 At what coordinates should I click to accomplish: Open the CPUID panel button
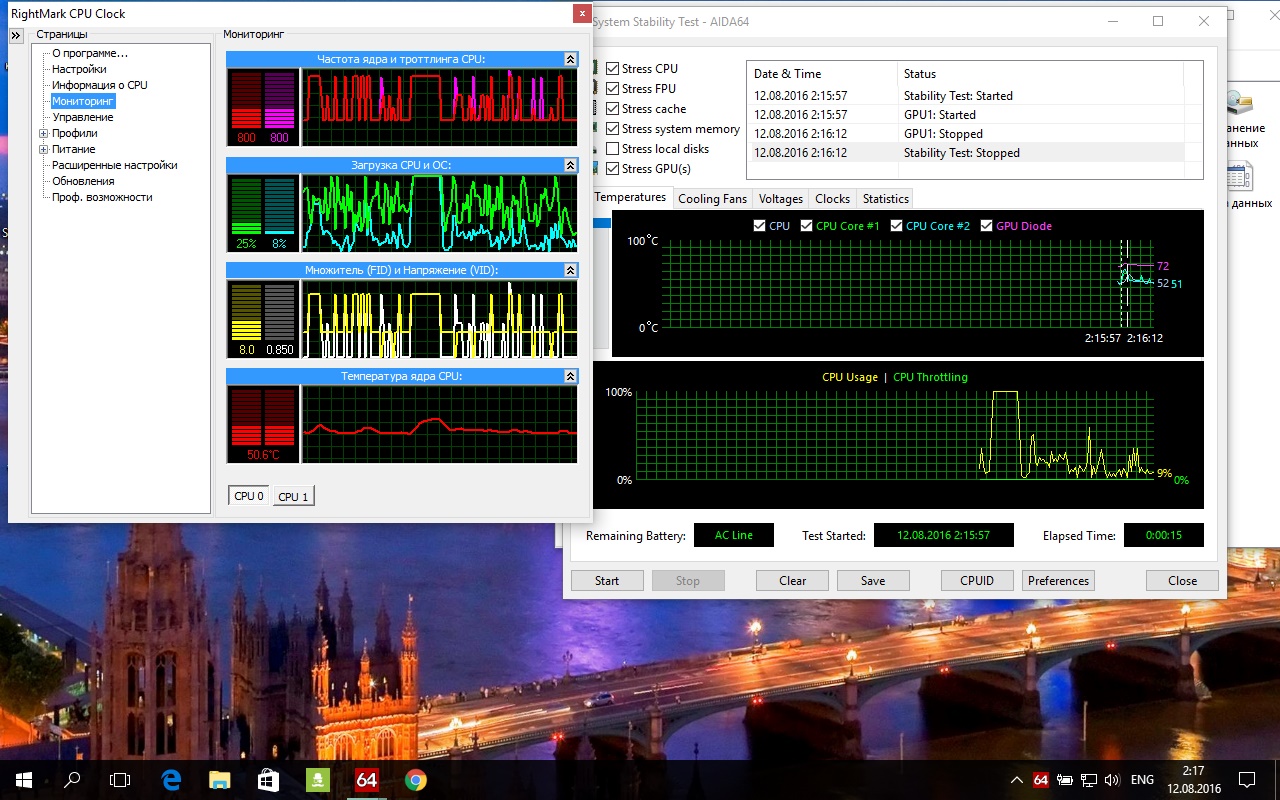(x=977, y=580)
